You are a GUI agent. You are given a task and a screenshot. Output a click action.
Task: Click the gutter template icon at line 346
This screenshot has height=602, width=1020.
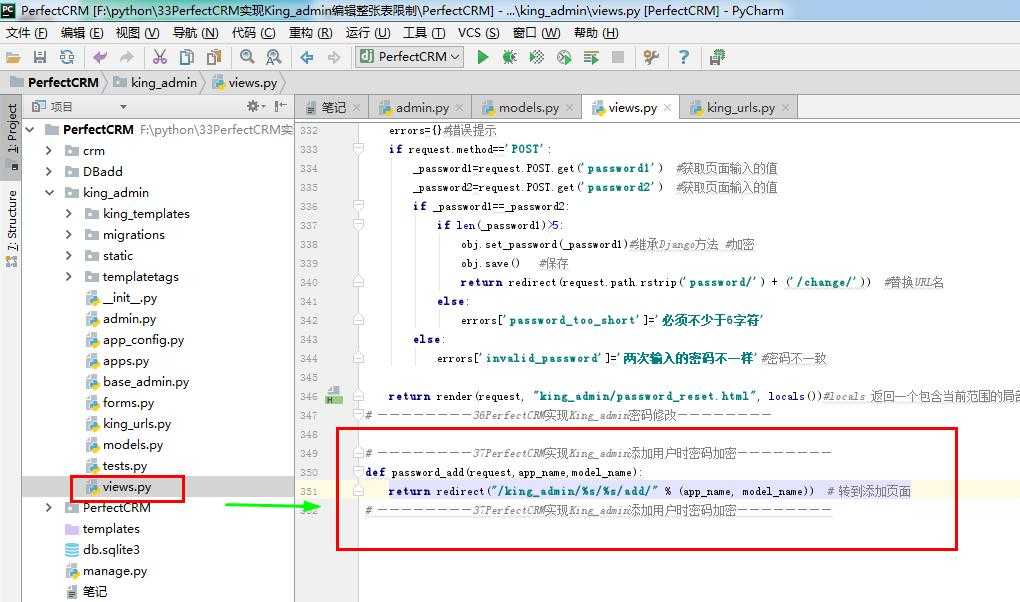click(334, 395)
